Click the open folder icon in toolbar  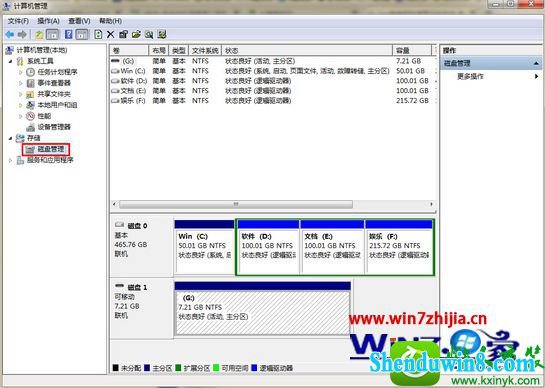[136, 34]
